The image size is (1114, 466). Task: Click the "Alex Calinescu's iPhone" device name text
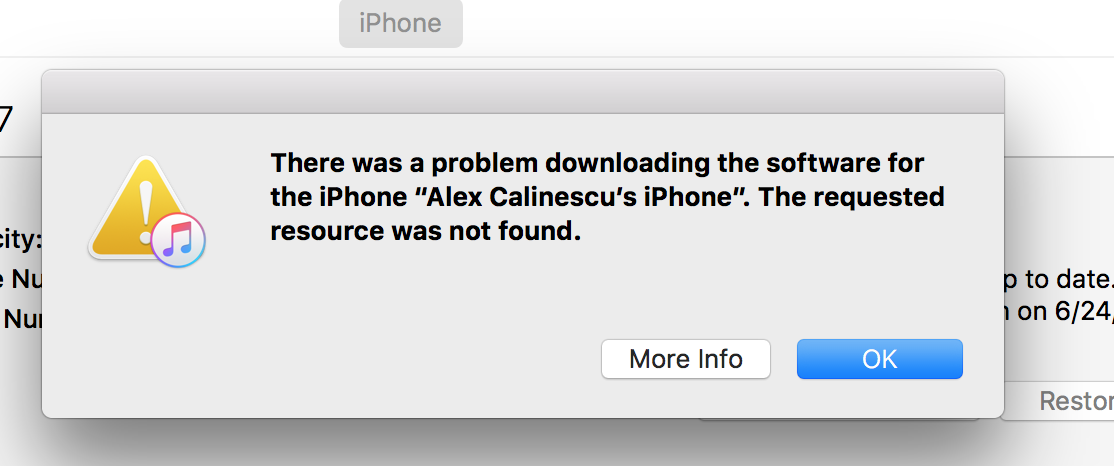click(x=579, y=197)
